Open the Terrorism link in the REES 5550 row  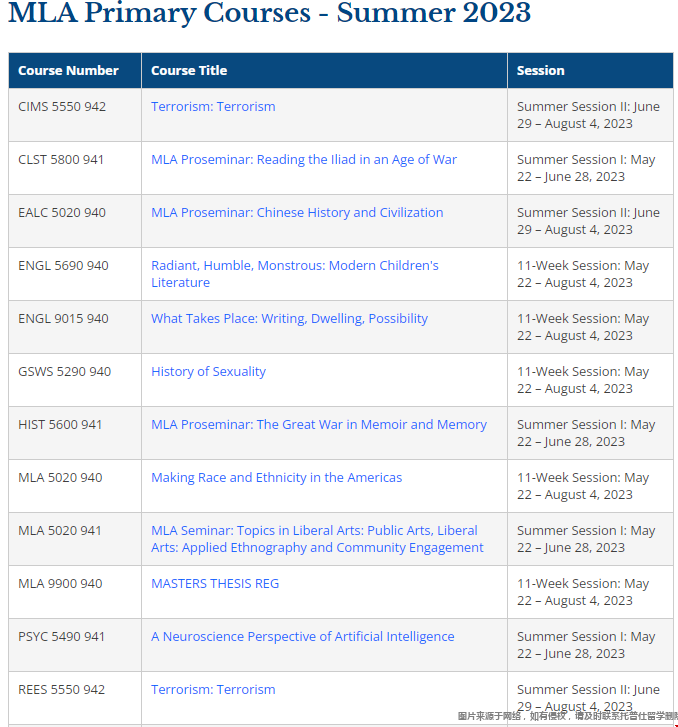[x=213, y=690]
